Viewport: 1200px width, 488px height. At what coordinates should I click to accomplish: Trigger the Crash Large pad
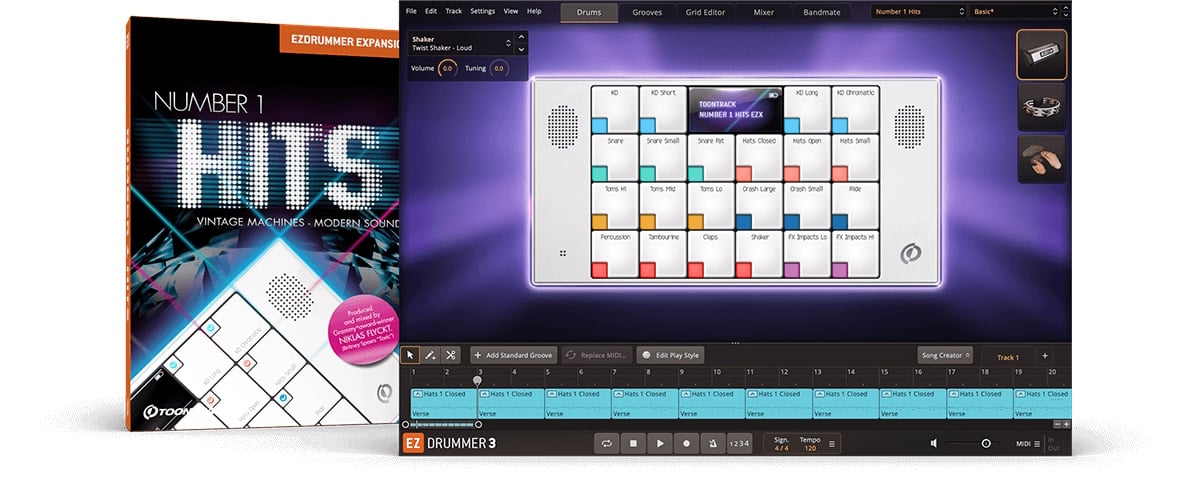(x=759, y=205)
